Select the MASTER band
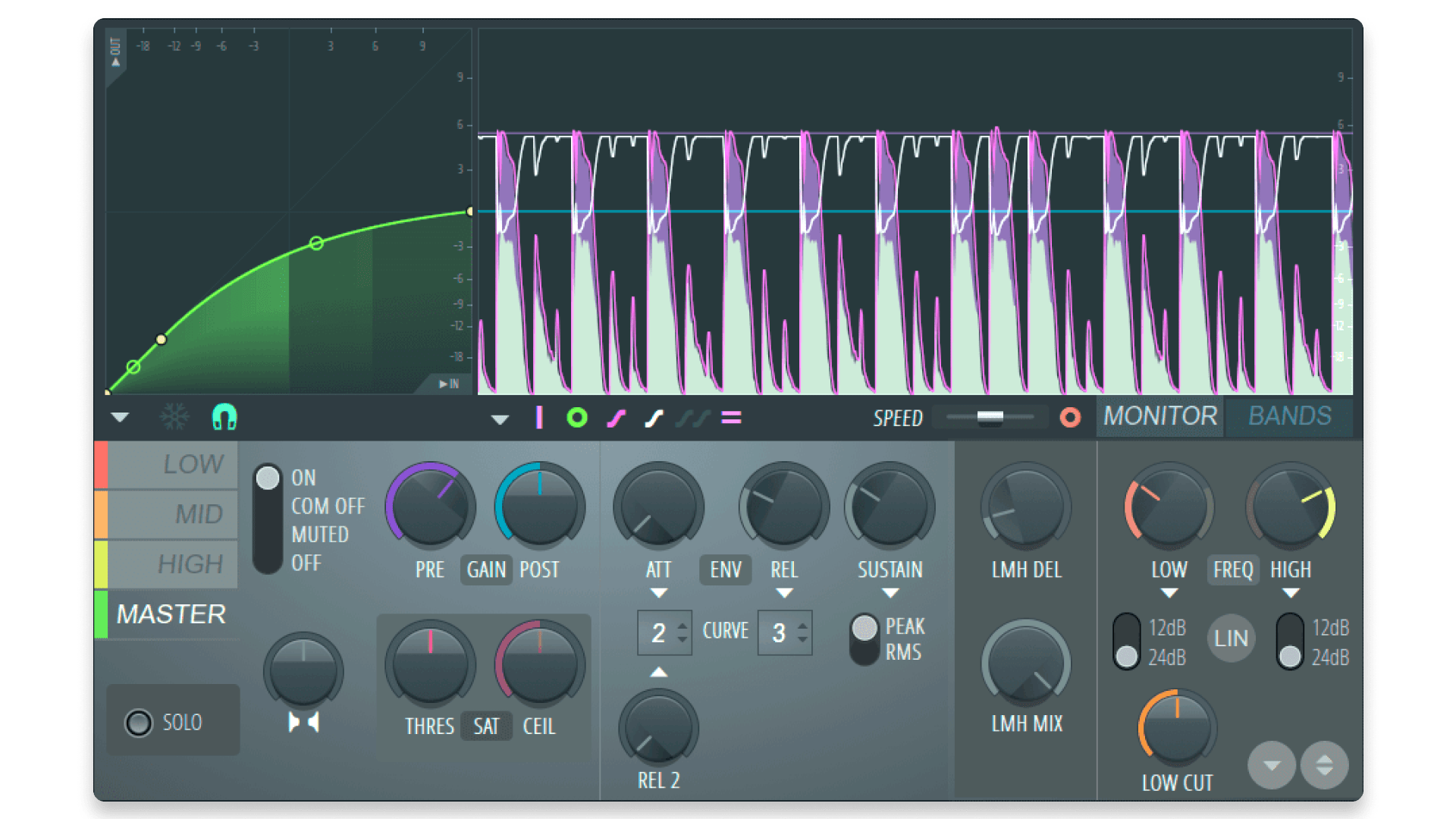 tap(166, 614)
